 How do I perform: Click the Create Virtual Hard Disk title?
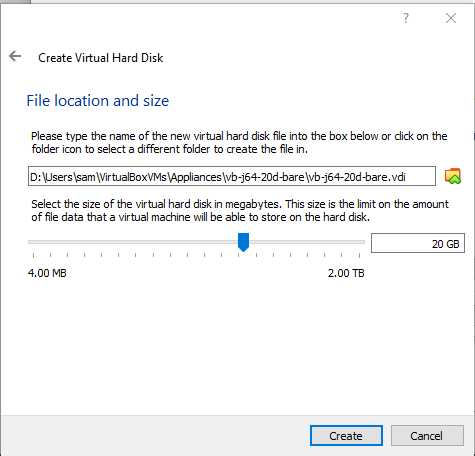click(x=101, y=58)
